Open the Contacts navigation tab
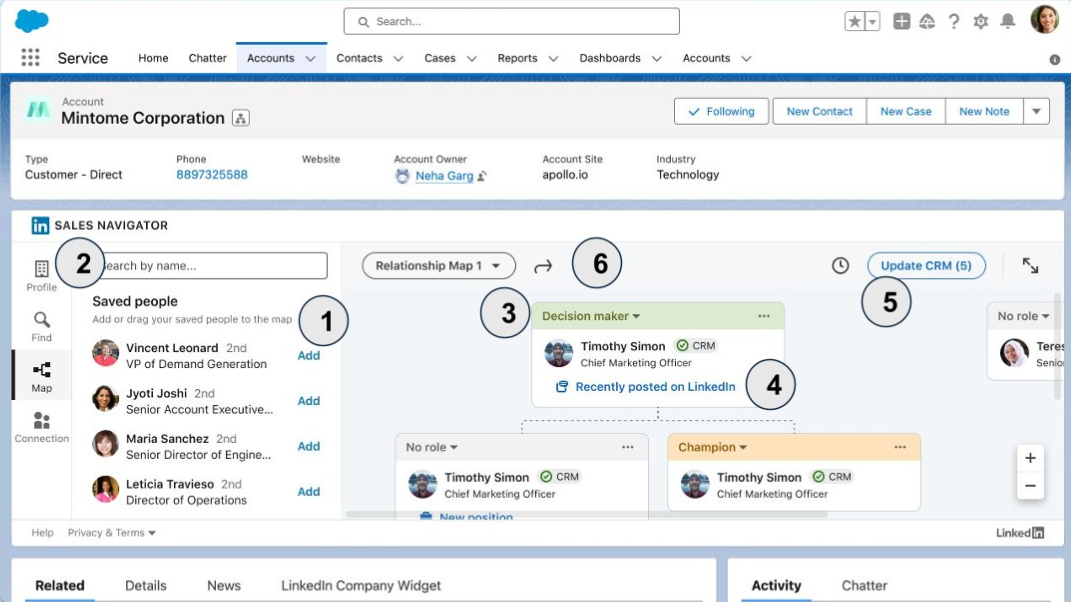The height and width of the screenshot is (602, 1071). (x=359, y=58)
